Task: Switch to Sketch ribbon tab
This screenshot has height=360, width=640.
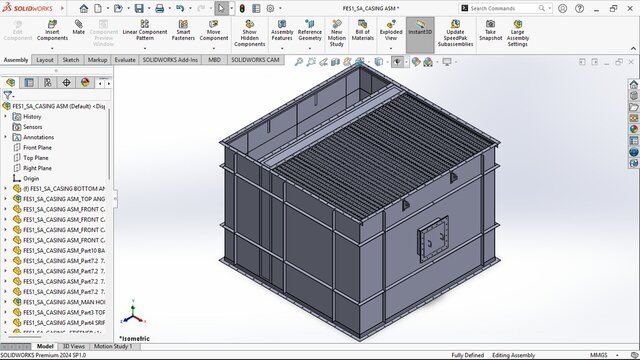Action: click(x=71, y=60)
